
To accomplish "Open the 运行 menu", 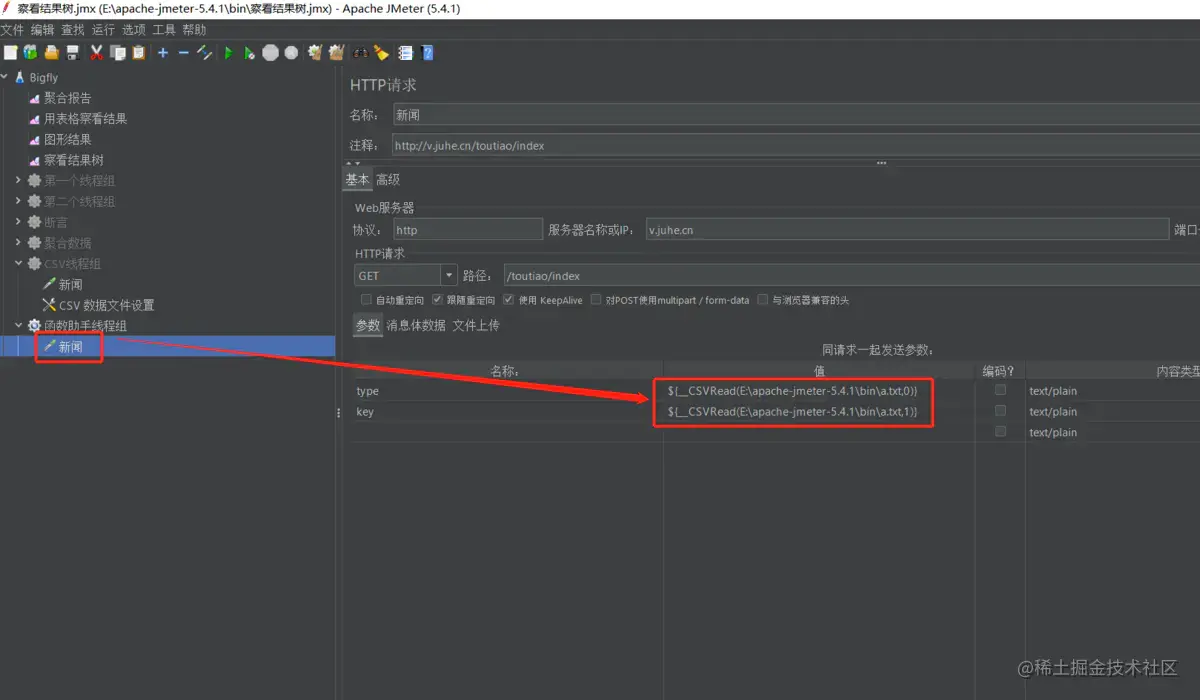I will 103,30.
